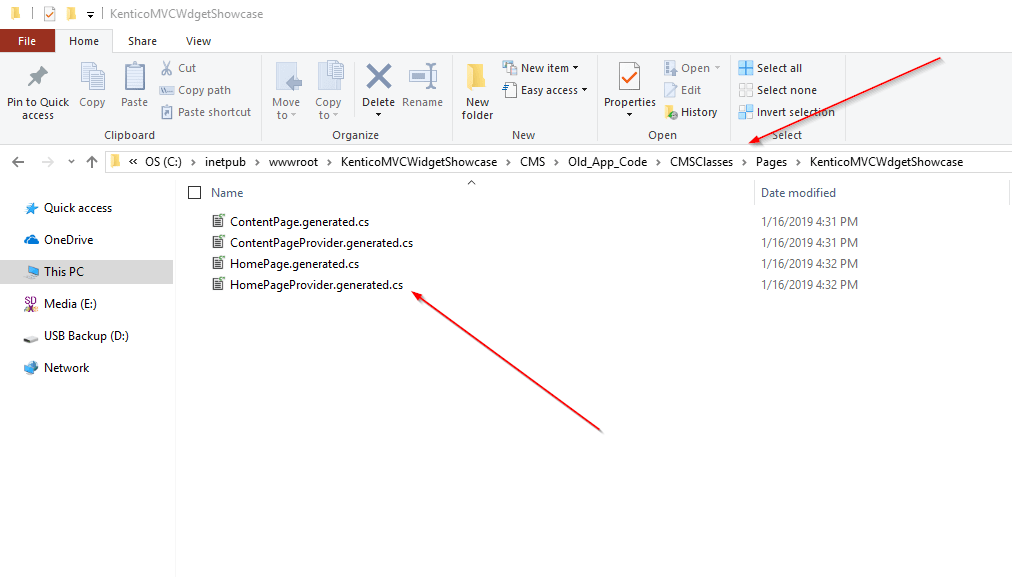The height and width of the screenshot is (577, 1012).
Task: Click the title bar Properties quick-access icon
Action: click(50, 14)
